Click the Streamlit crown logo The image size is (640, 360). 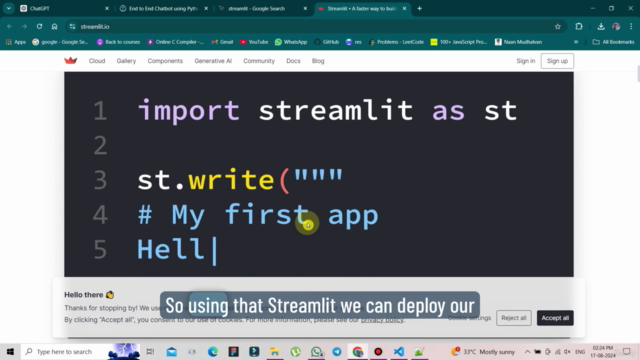[x=71, y=61]
